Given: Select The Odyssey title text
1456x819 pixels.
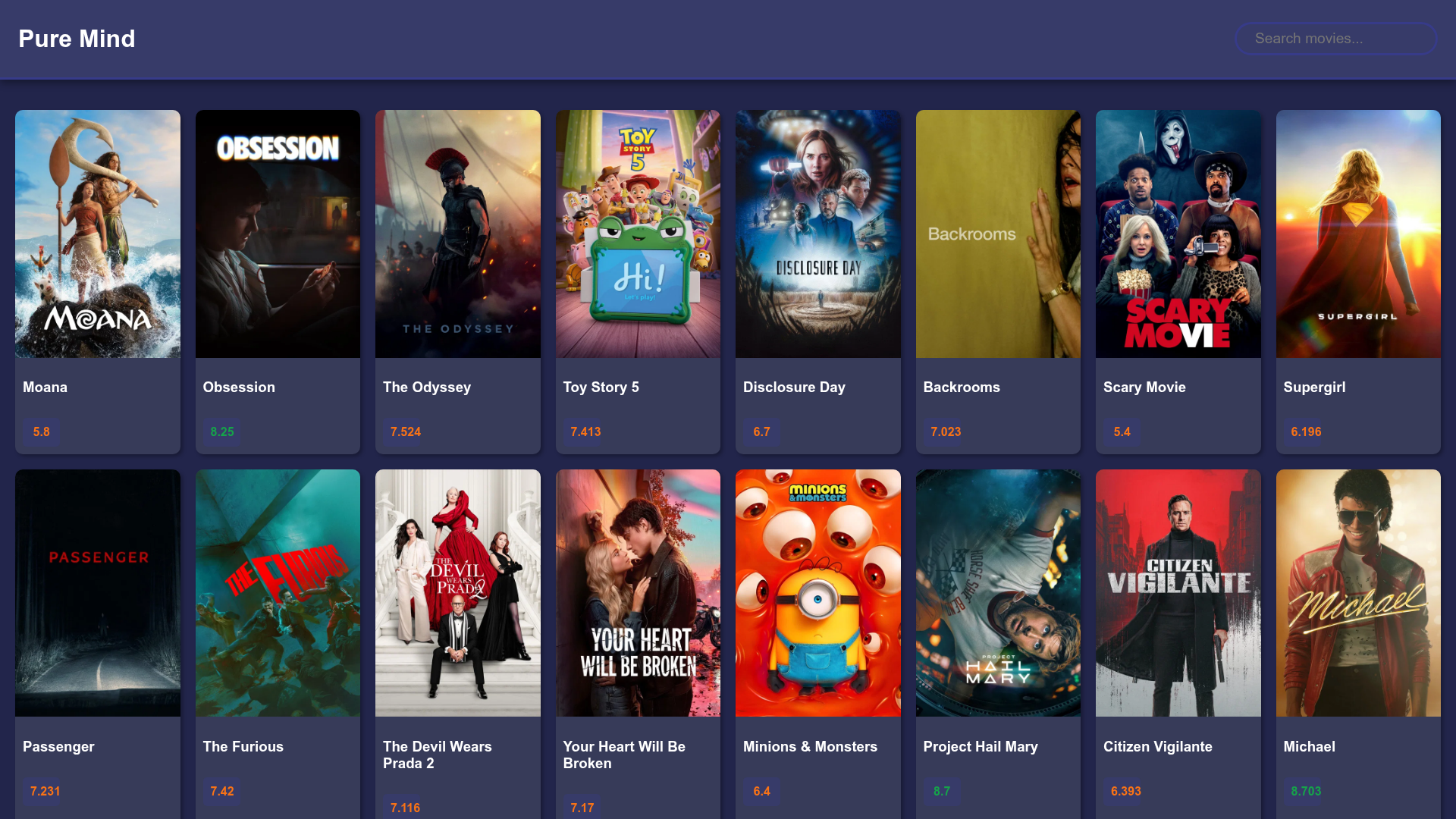Looking at the screenshot, I should (427, 387).
